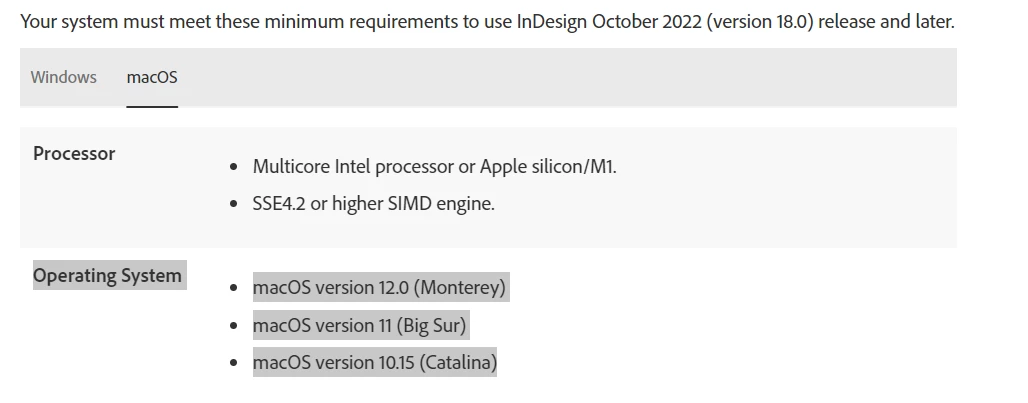Select the macOS tab
The height and width of the screenshot is (403, 1028).
click(152, 77)
